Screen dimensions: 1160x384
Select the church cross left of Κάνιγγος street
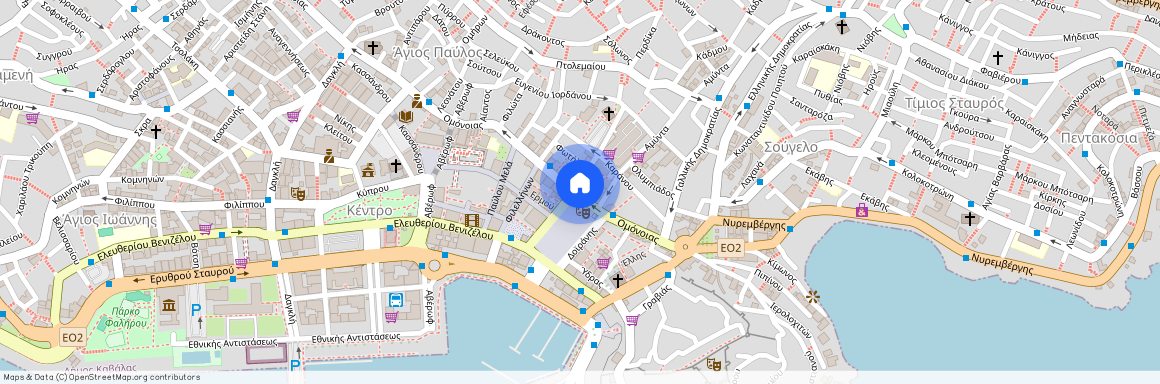click(998, 57)
